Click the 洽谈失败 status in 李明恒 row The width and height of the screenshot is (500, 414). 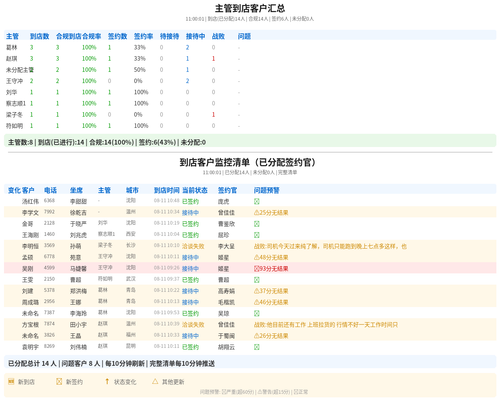pos(193,246)
